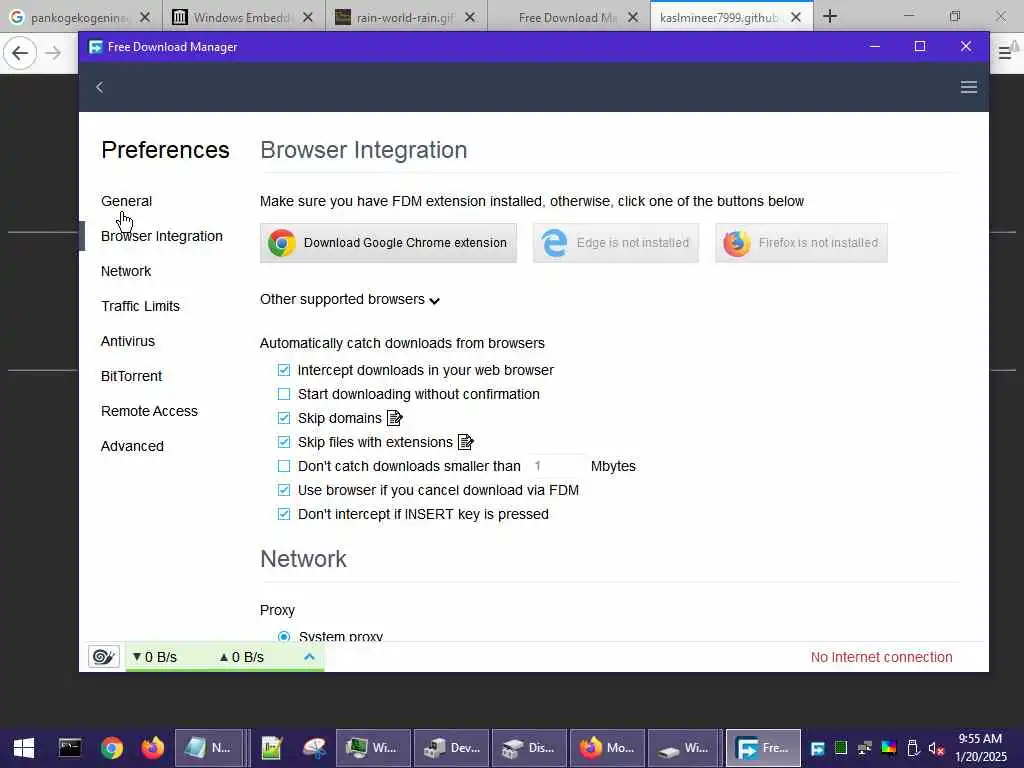This screenshot has height=768, width=1024.
Task: Switch to Mo... Firefox taskbar window
Action: (607, 748)
